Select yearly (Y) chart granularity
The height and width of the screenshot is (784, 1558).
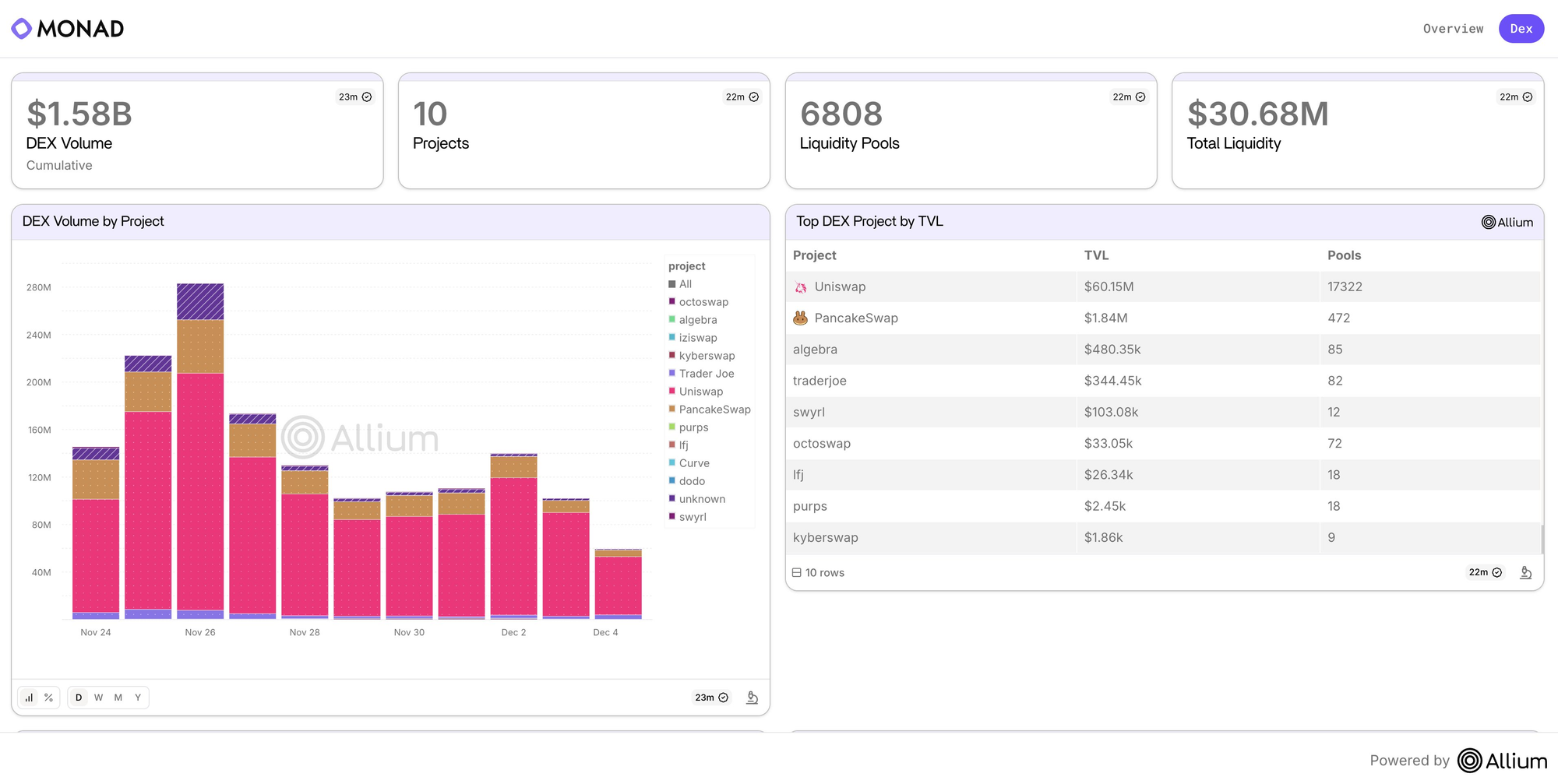tap(138, 698)
